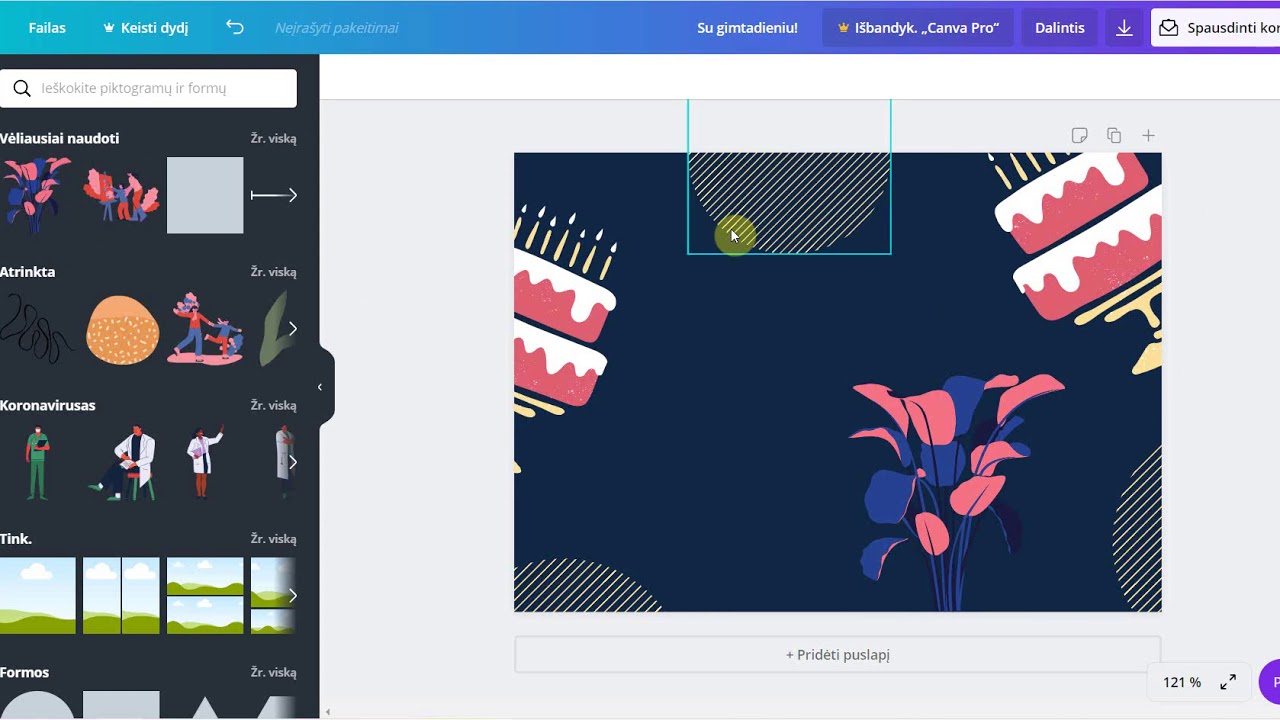Choose the two-column landscape grid

pos(121,596)
